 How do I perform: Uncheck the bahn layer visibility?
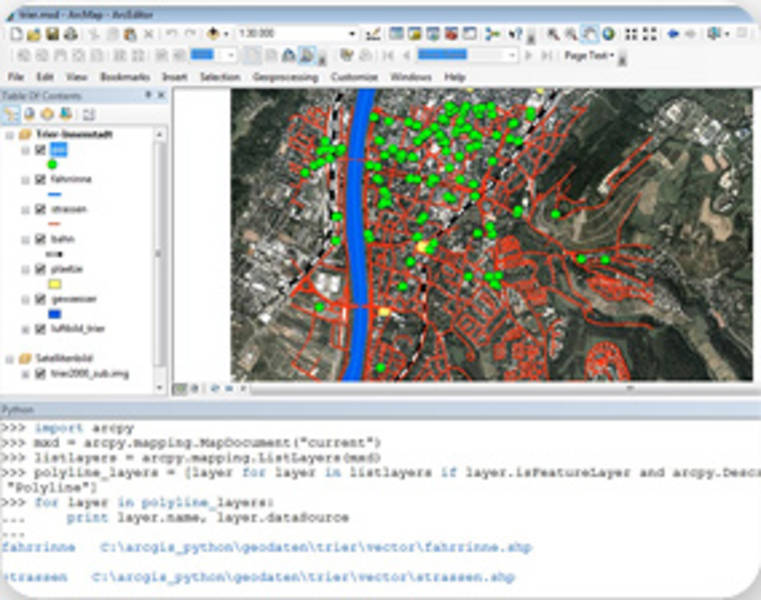40,239
